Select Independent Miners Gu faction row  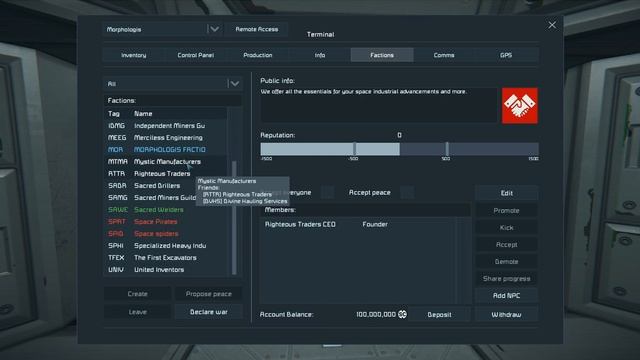click(165, 126)
